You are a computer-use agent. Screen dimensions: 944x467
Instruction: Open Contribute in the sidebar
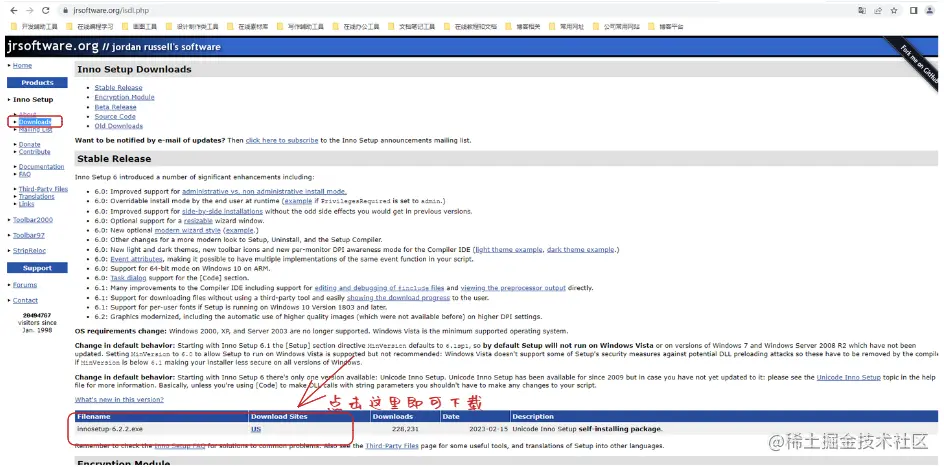(34, 152)
